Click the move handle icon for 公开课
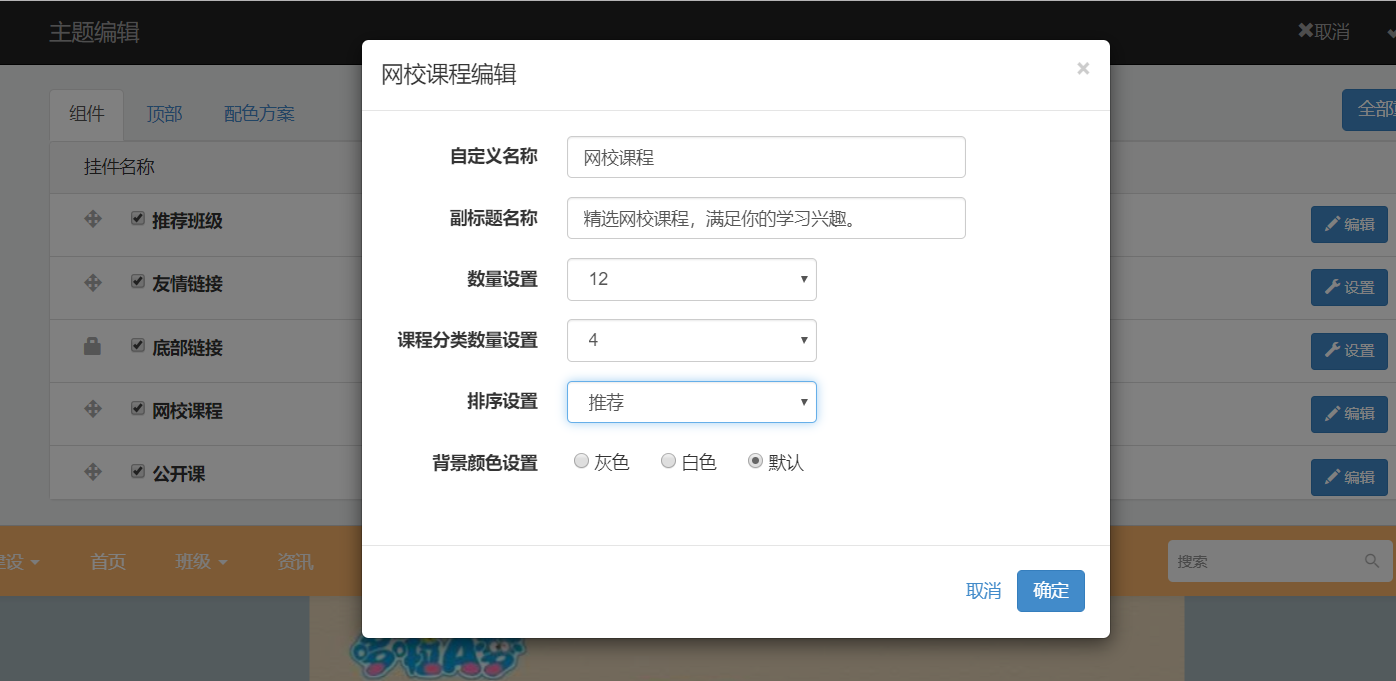1396x681 pixels. [x=93, y=472]
